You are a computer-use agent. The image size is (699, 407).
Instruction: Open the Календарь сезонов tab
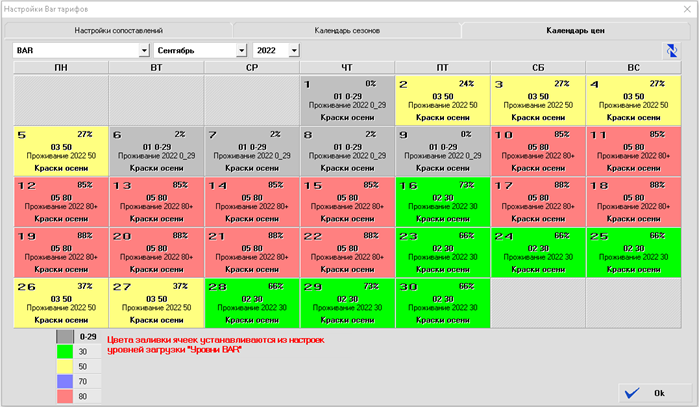point(346,30)
